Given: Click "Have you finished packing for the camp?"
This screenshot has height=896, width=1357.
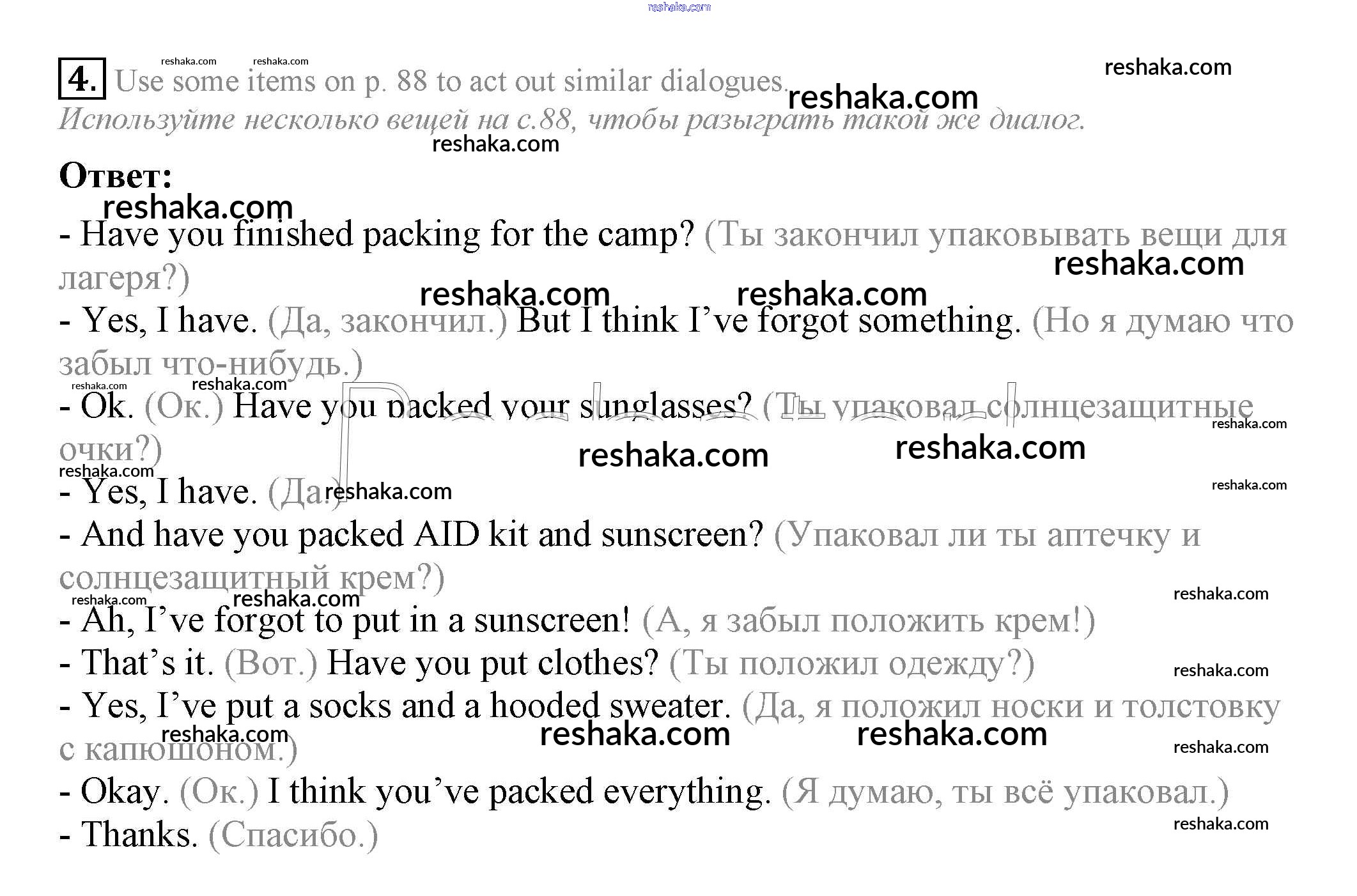Looking at the screenshot, I should [387, 235].
